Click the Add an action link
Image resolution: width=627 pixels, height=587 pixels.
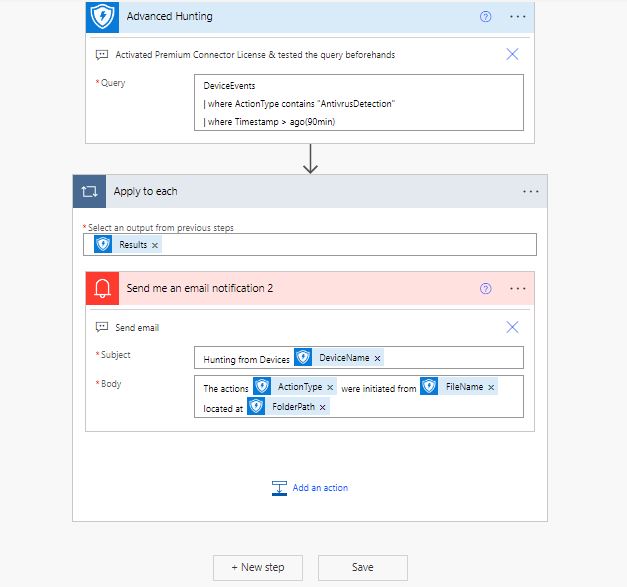[320, 488]
